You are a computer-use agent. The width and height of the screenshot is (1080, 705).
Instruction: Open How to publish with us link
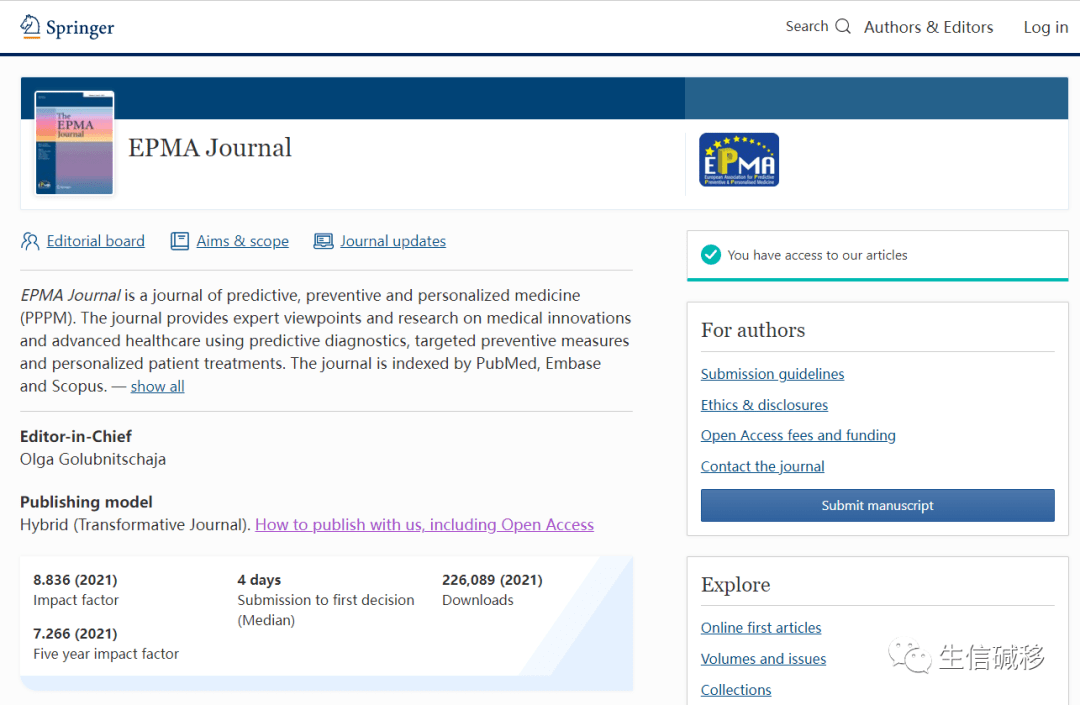point(424,524)
